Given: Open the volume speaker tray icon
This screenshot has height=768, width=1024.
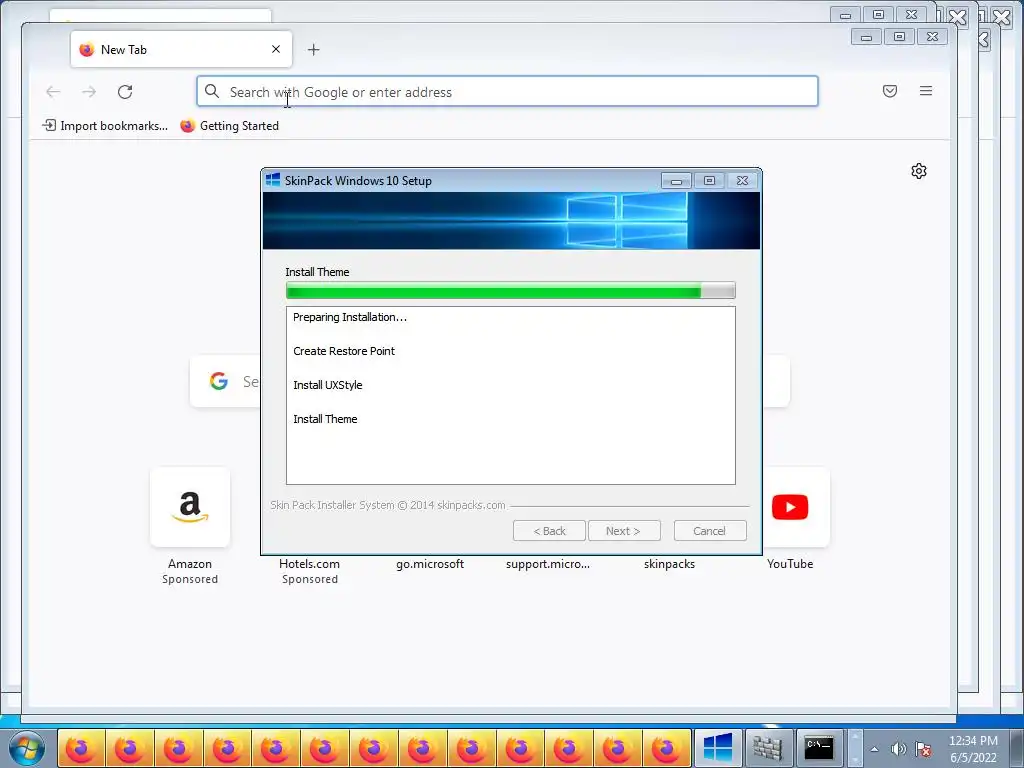Looking at the screenshot, I should [899, 749].
